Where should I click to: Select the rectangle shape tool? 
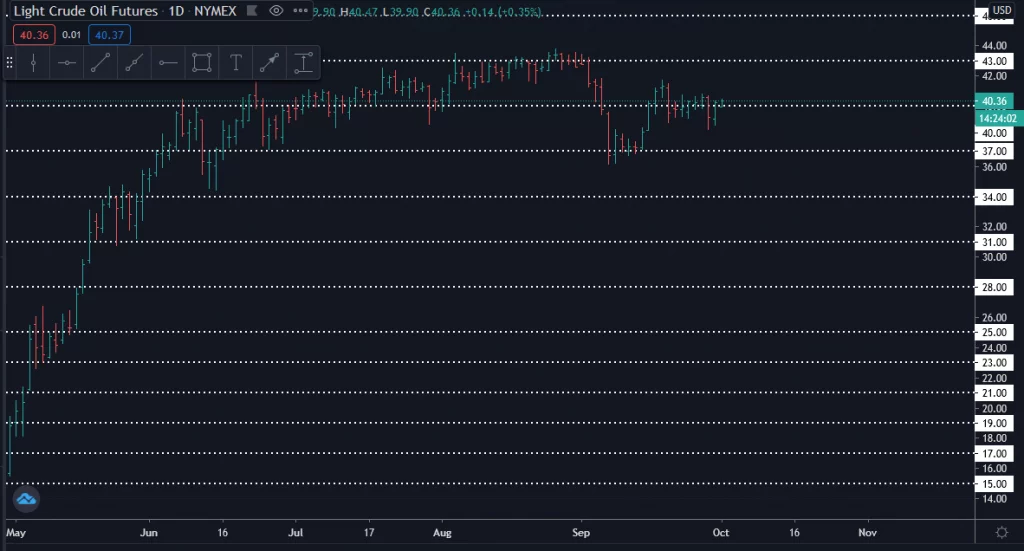201,63
